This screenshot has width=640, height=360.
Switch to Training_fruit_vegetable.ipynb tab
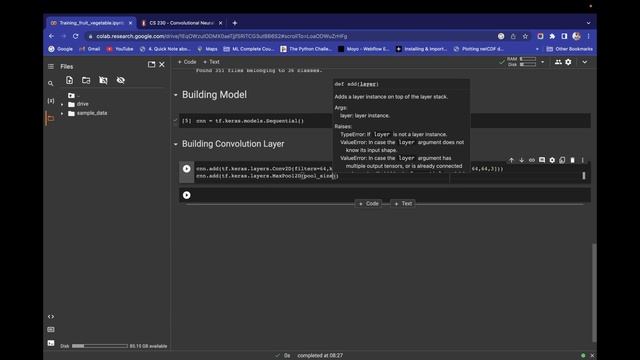(x=91, y=23)
